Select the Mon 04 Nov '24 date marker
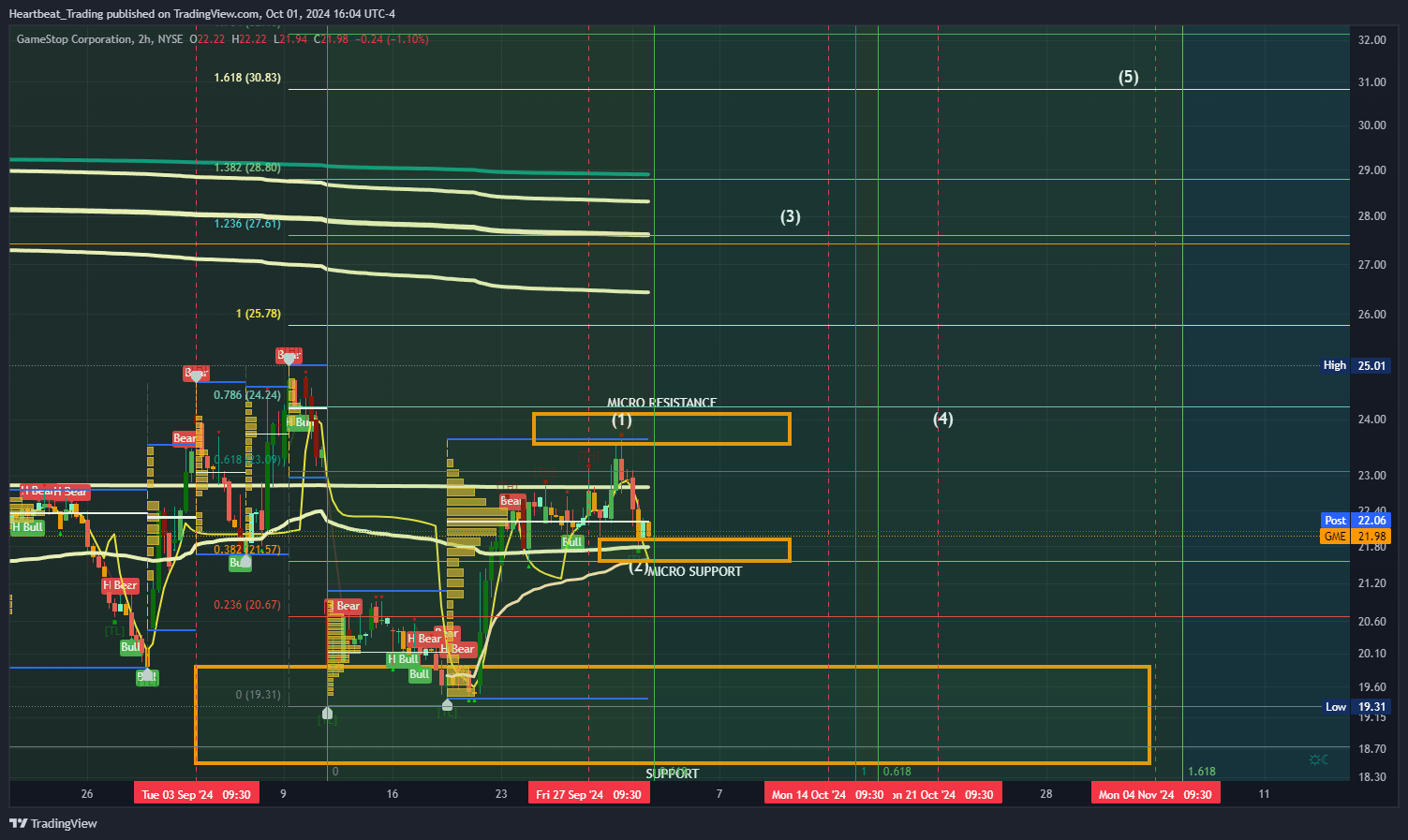Screen dimensions: 1408x840 1155,794
